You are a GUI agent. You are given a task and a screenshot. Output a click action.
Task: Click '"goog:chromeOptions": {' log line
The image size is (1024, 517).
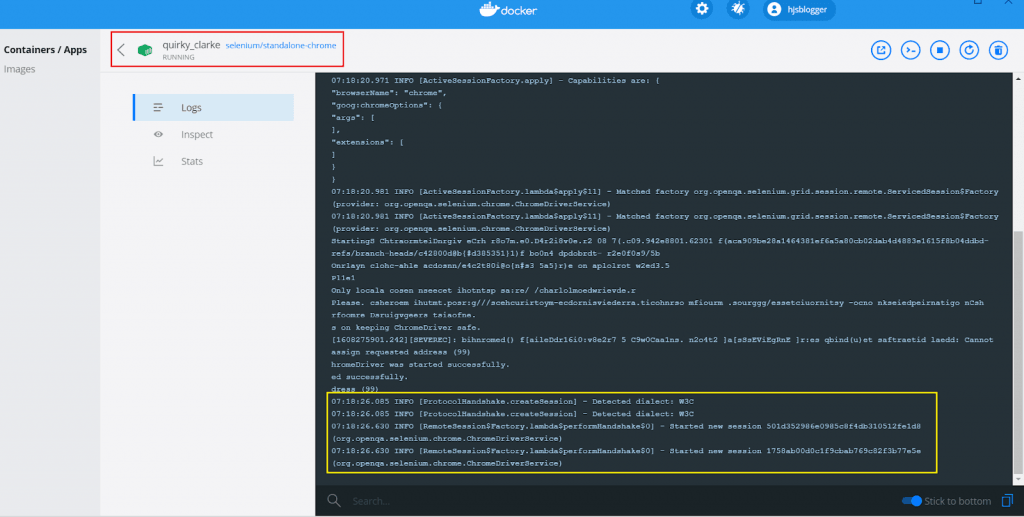pos(387,106)
